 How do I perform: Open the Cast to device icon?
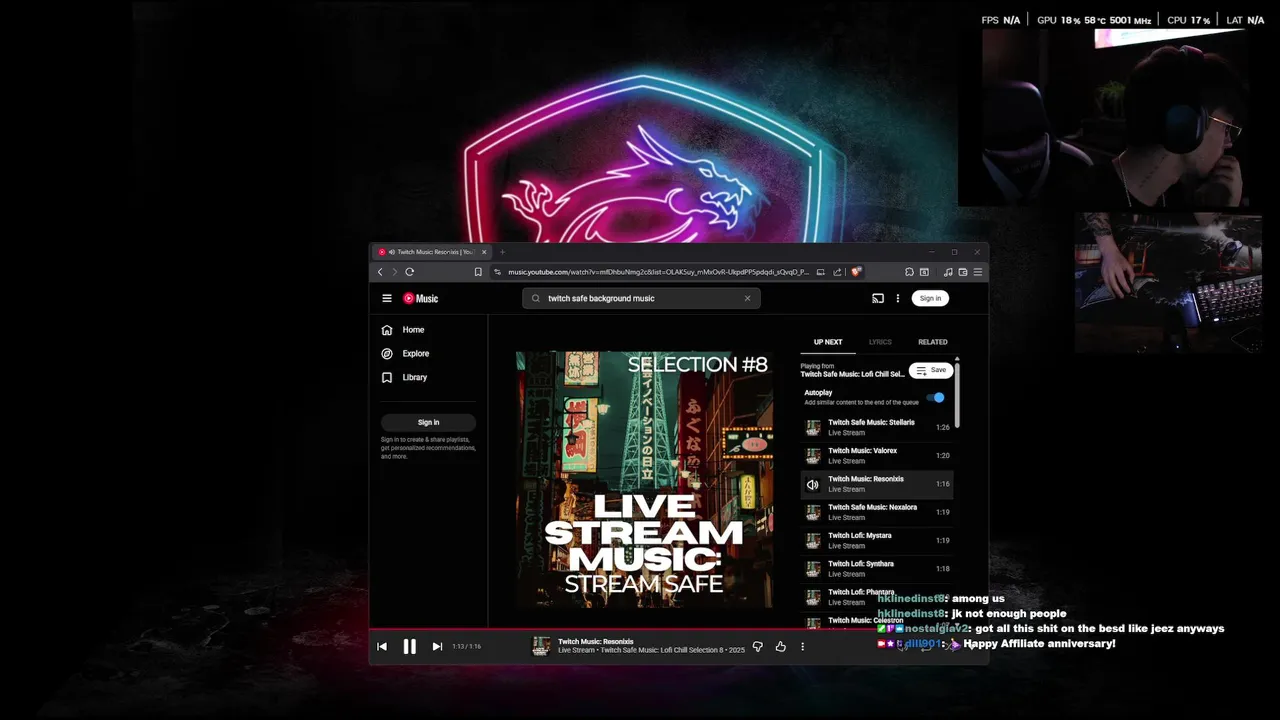pos(878,298)
